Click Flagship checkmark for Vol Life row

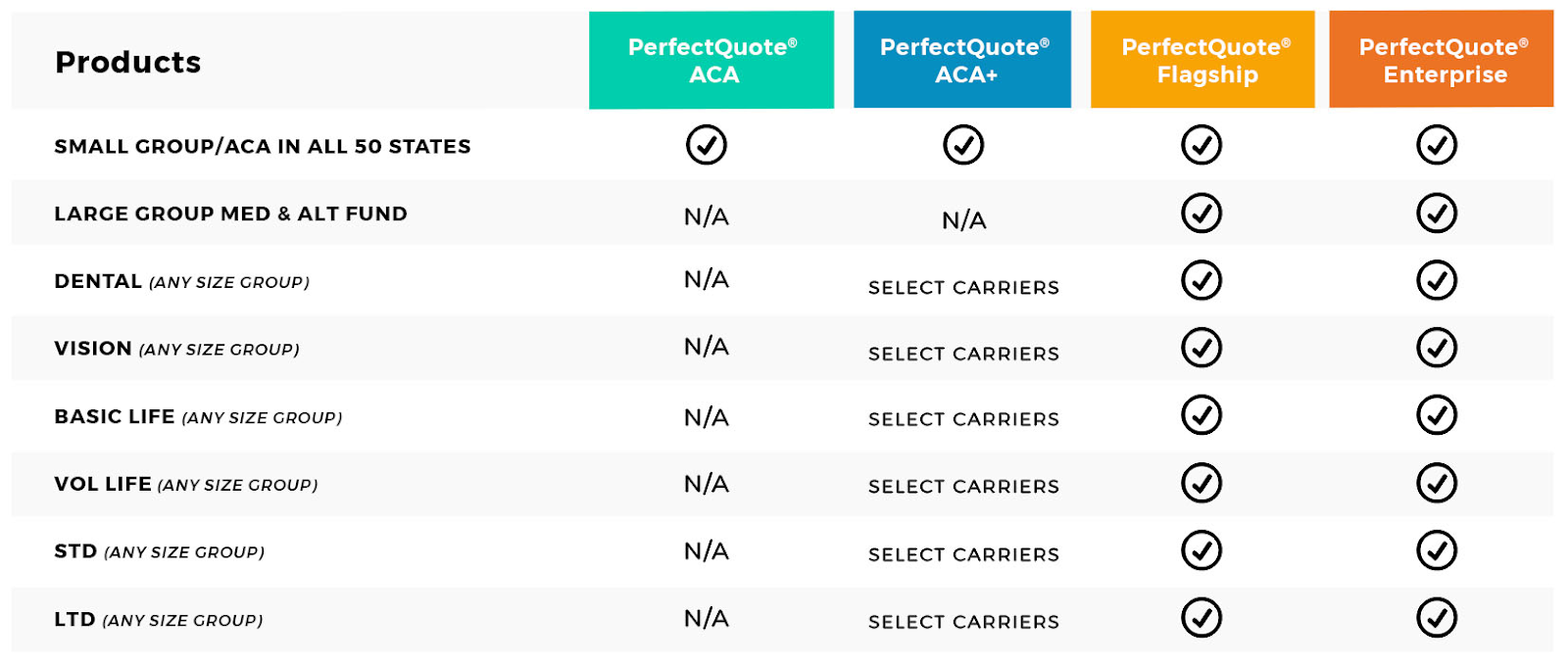coord(1201,483)
